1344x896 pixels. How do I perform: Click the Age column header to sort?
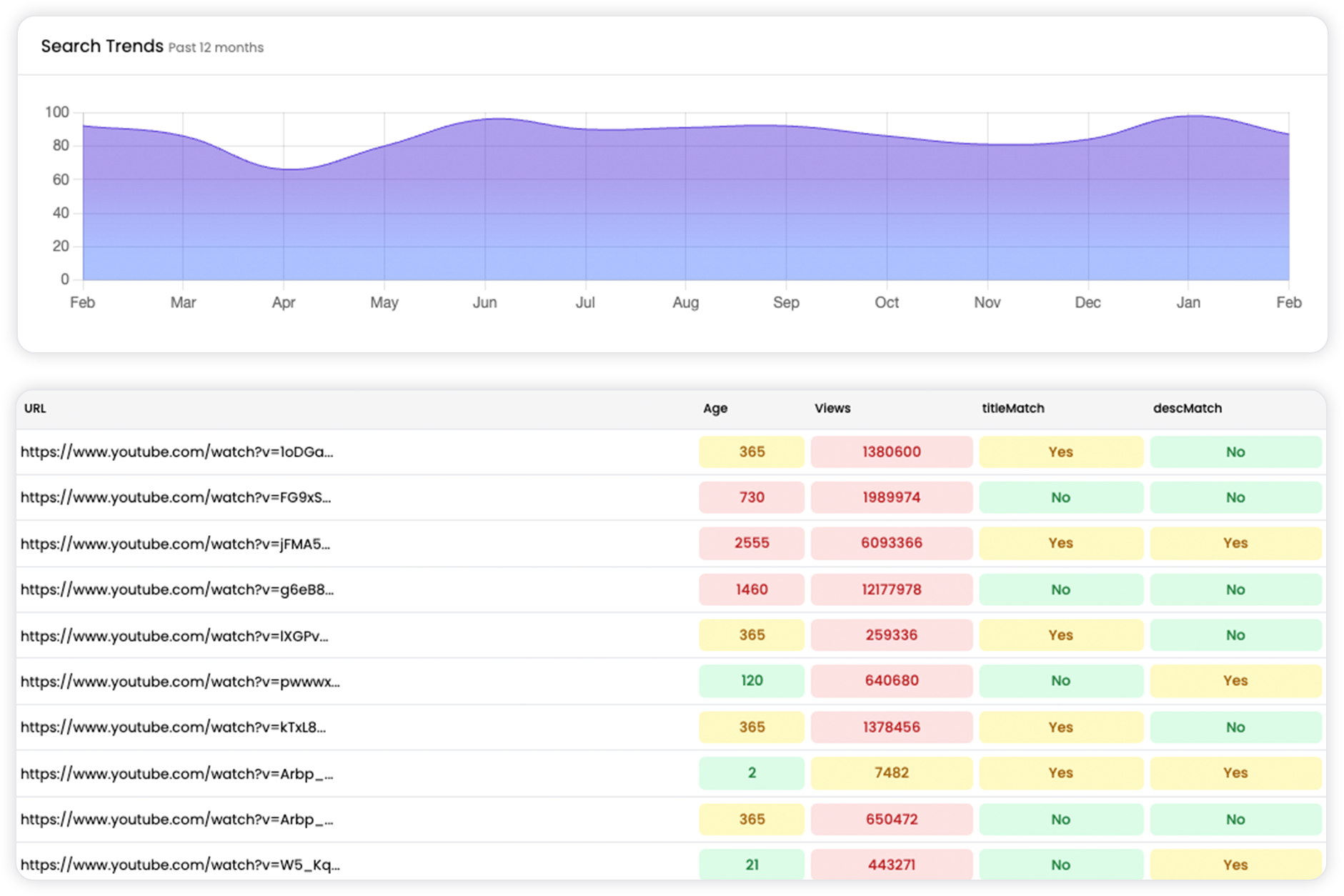(715, 408)
